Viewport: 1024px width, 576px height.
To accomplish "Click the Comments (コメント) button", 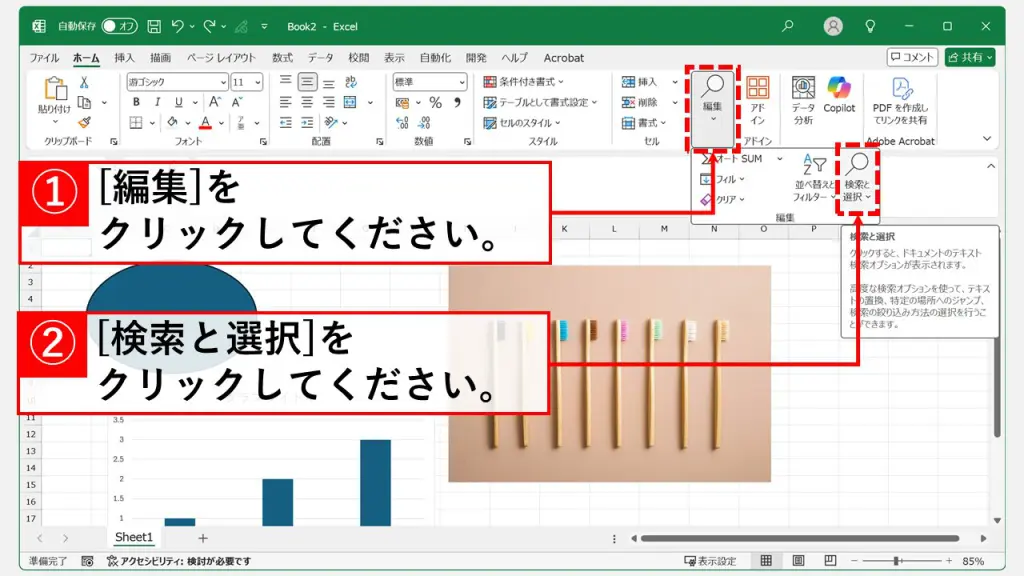I will [x=912, y=57].
